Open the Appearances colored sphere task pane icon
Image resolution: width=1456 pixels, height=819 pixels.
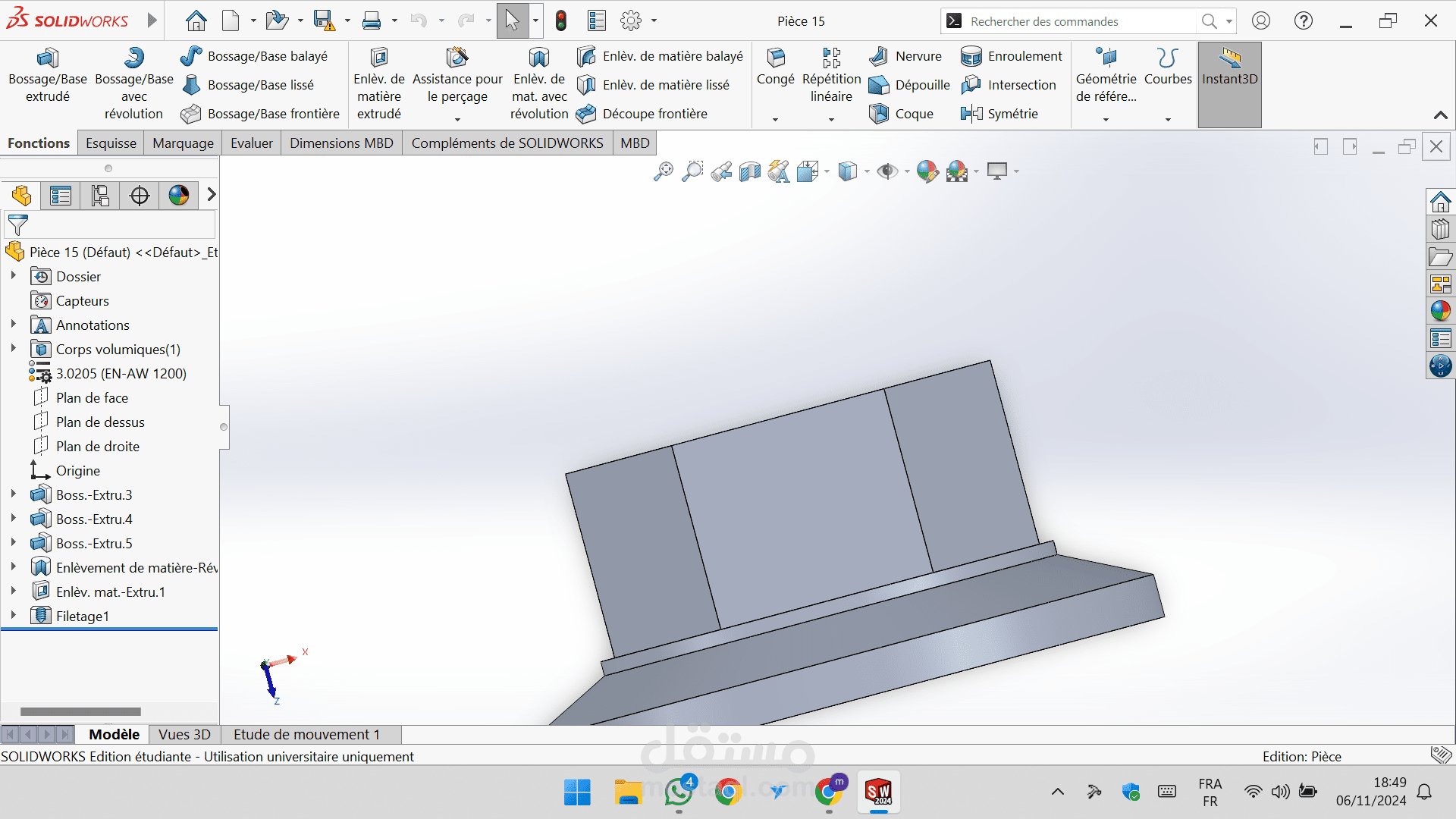(x=1440, y=311)
